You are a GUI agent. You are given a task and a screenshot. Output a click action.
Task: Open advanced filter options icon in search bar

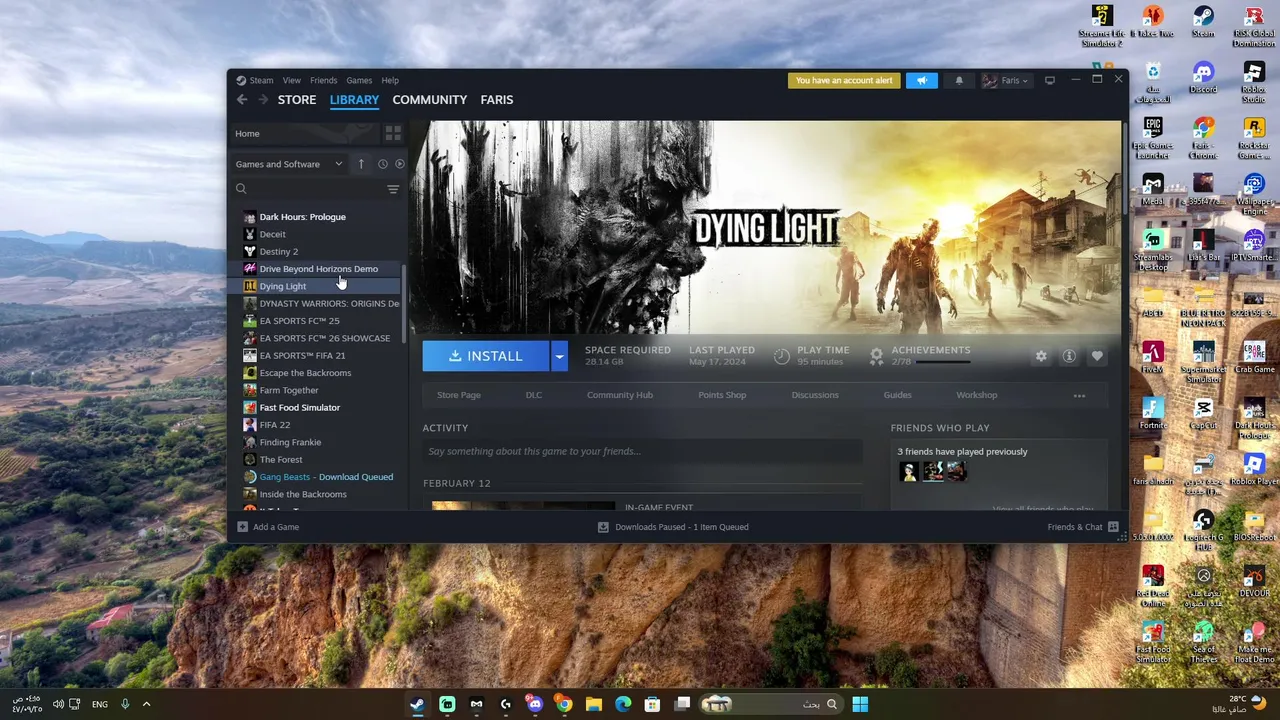tap(393, 189)
